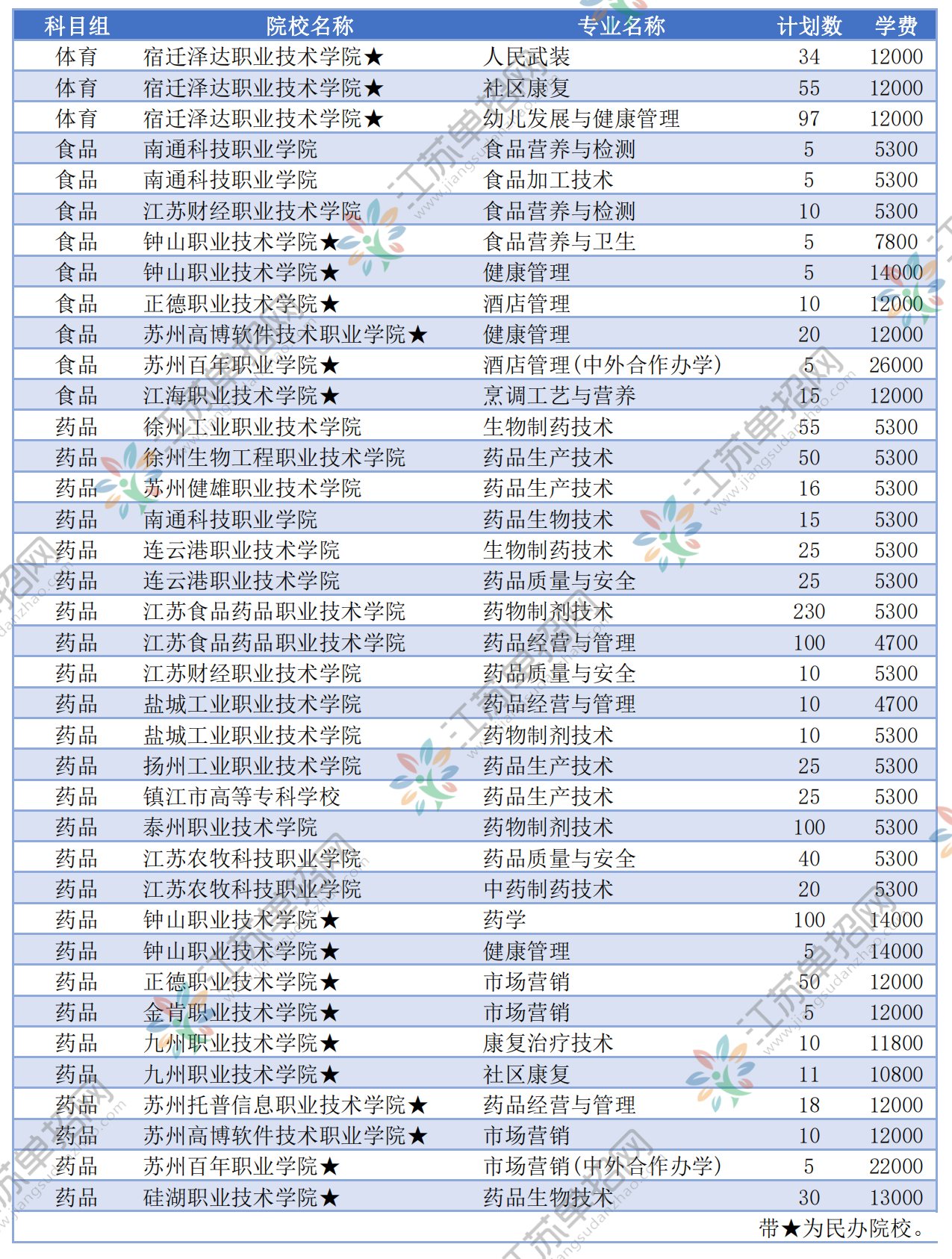Select the tuition value 7800

896,242
